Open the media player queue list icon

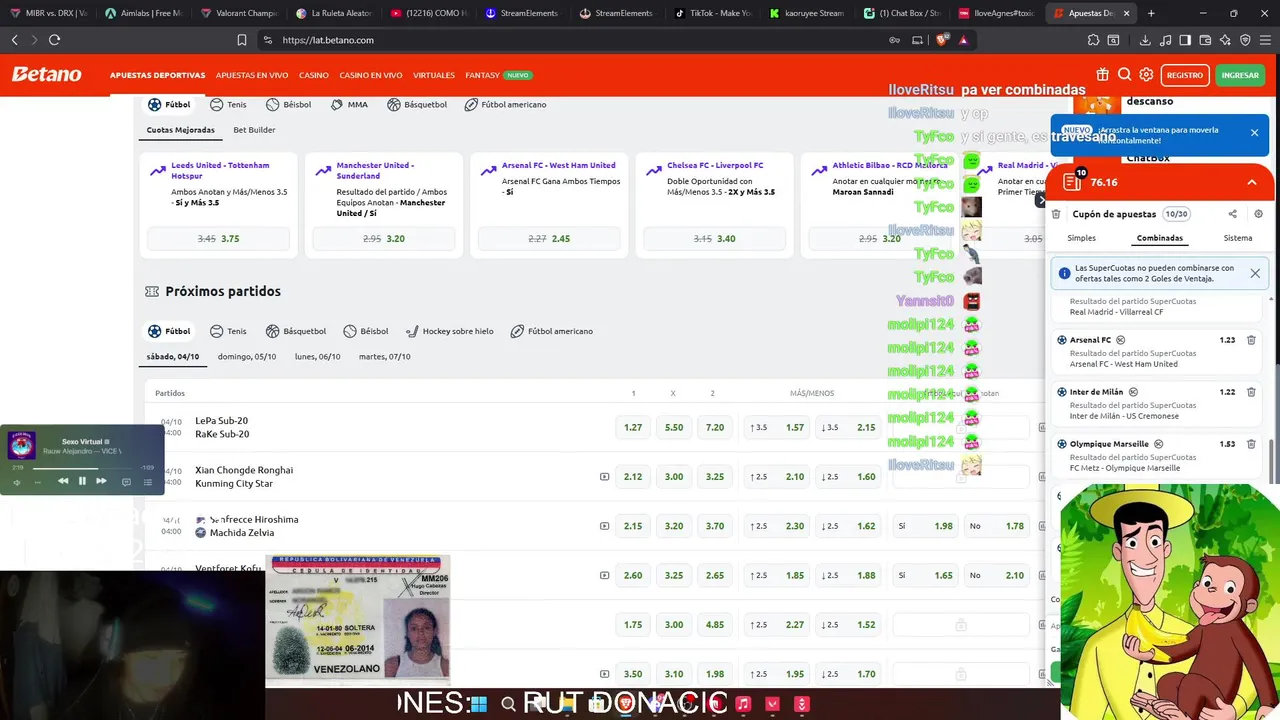tap(148, 482)
